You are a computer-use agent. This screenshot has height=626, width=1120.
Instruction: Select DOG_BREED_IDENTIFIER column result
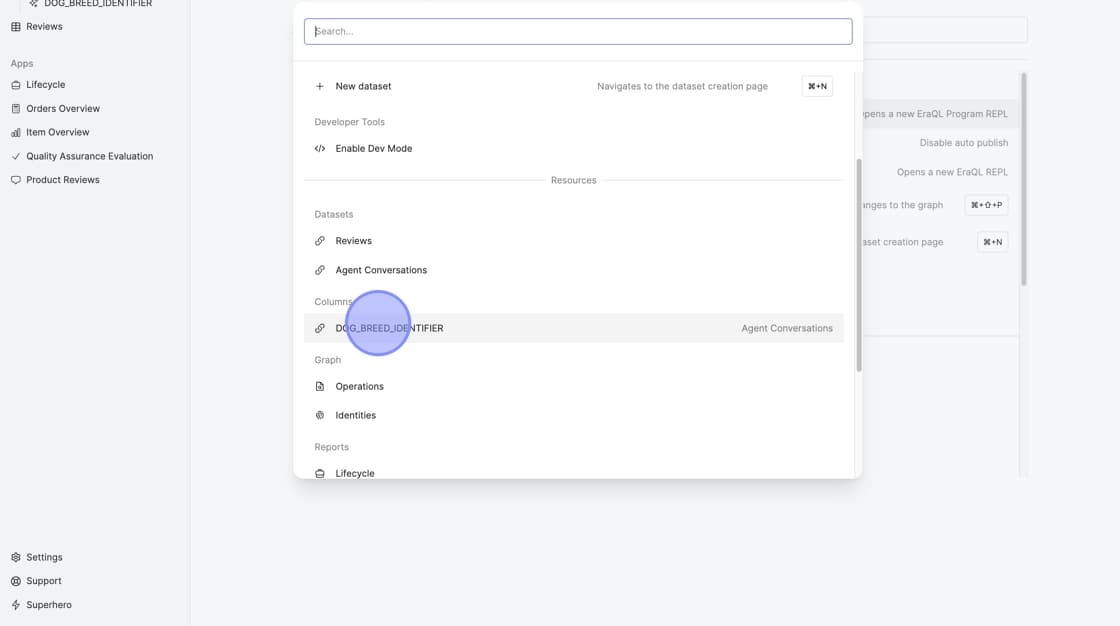click(389, 328)
